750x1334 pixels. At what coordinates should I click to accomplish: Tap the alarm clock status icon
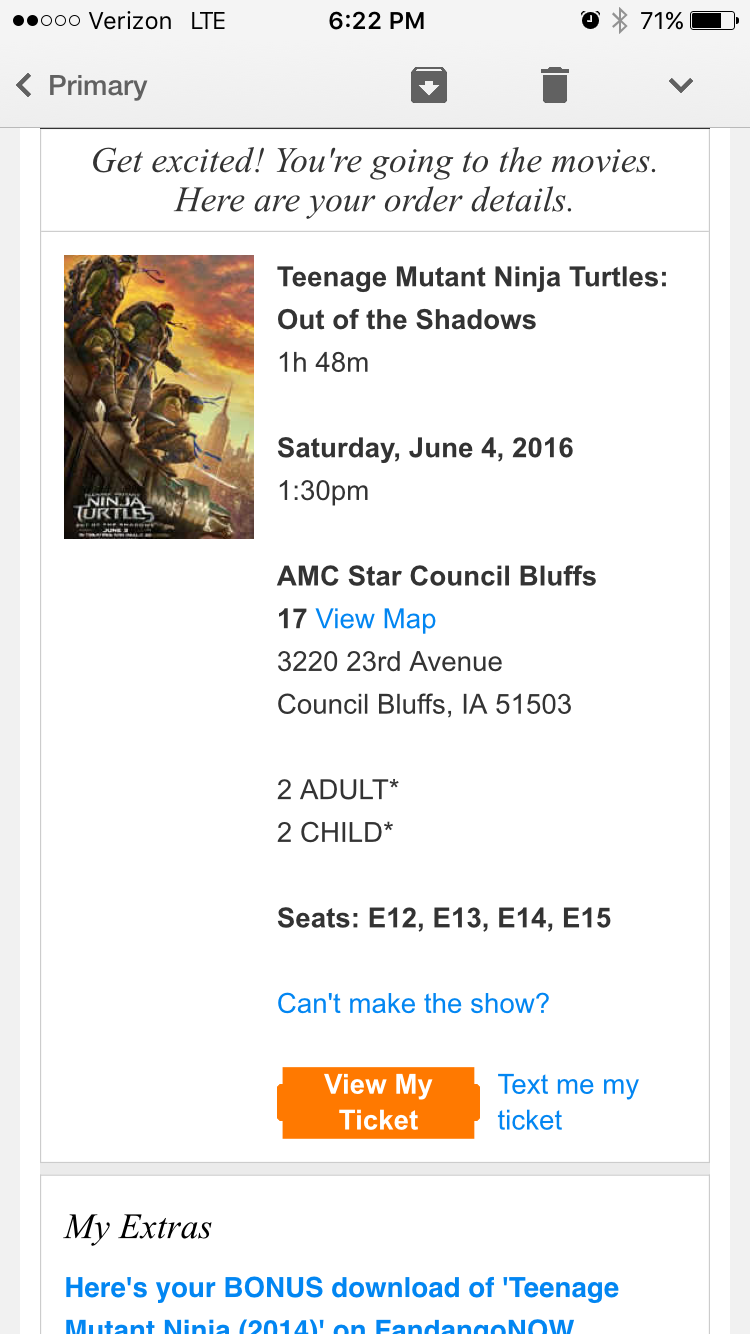pyautogui.click(x=590, y=20)
